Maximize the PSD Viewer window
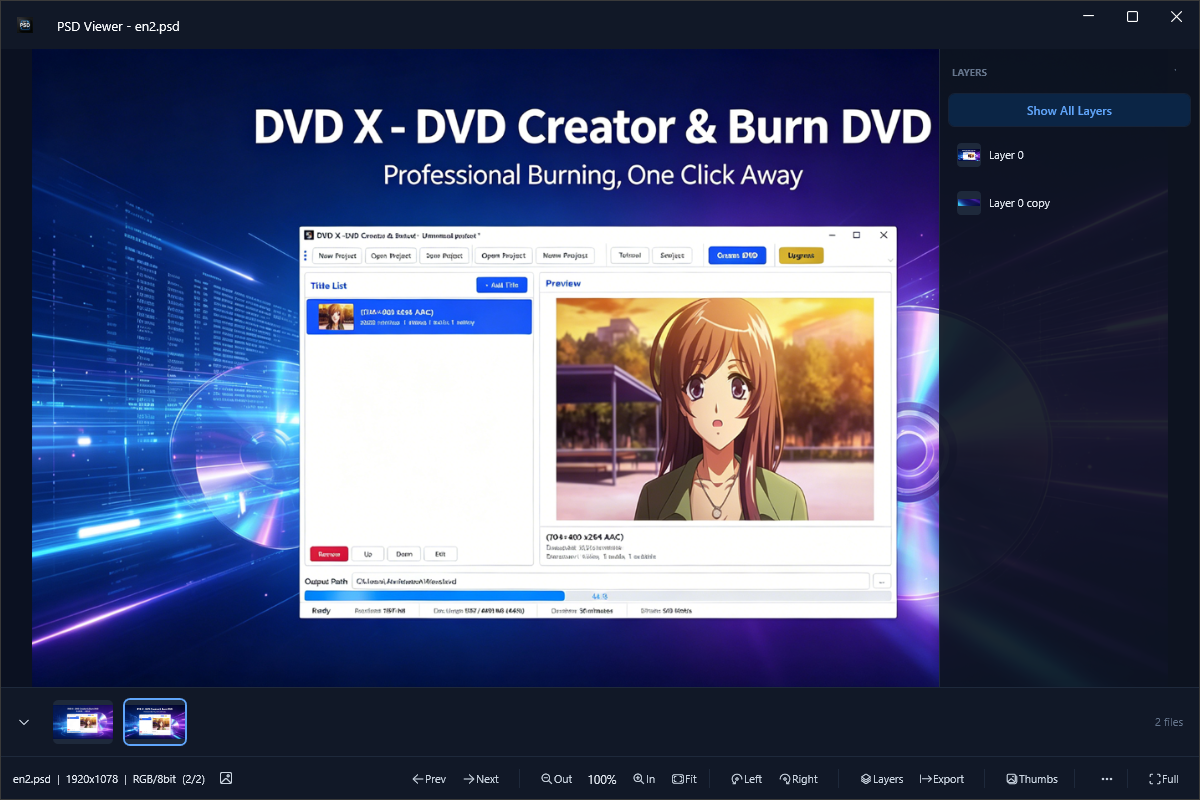The image size is (1200, 800). coord(1132,17)
